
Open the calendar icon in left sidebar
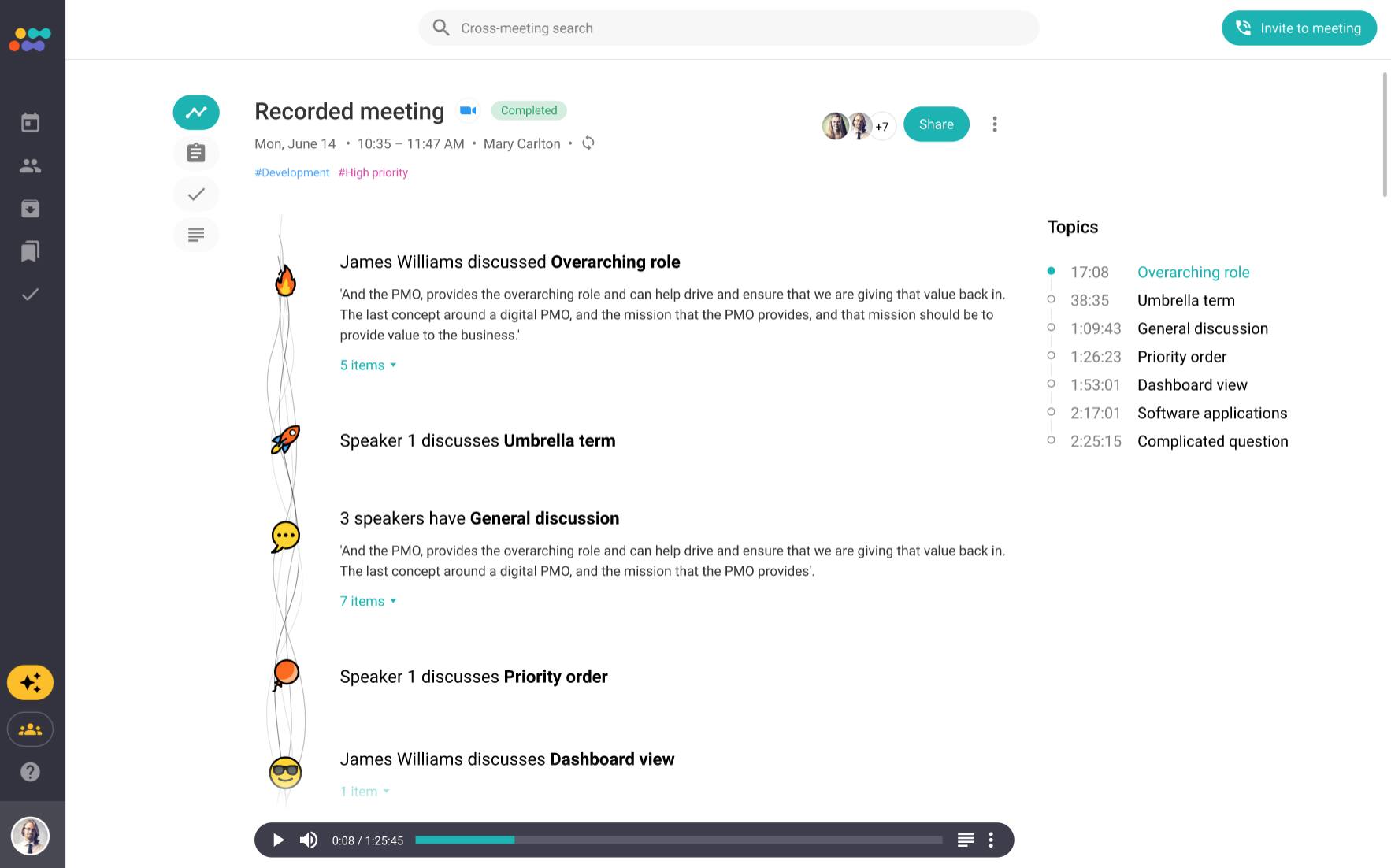click(30, 123)
